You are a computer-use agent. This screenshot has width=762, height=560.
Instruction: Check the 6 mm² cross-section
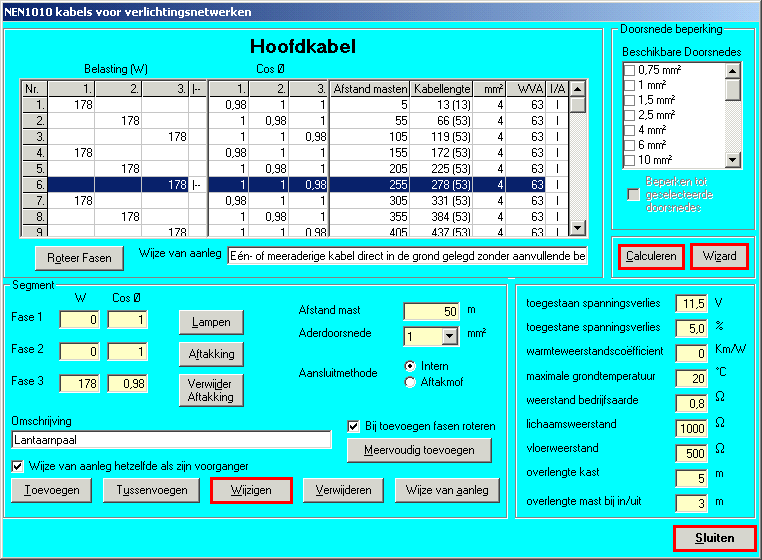tap(629, 145)
